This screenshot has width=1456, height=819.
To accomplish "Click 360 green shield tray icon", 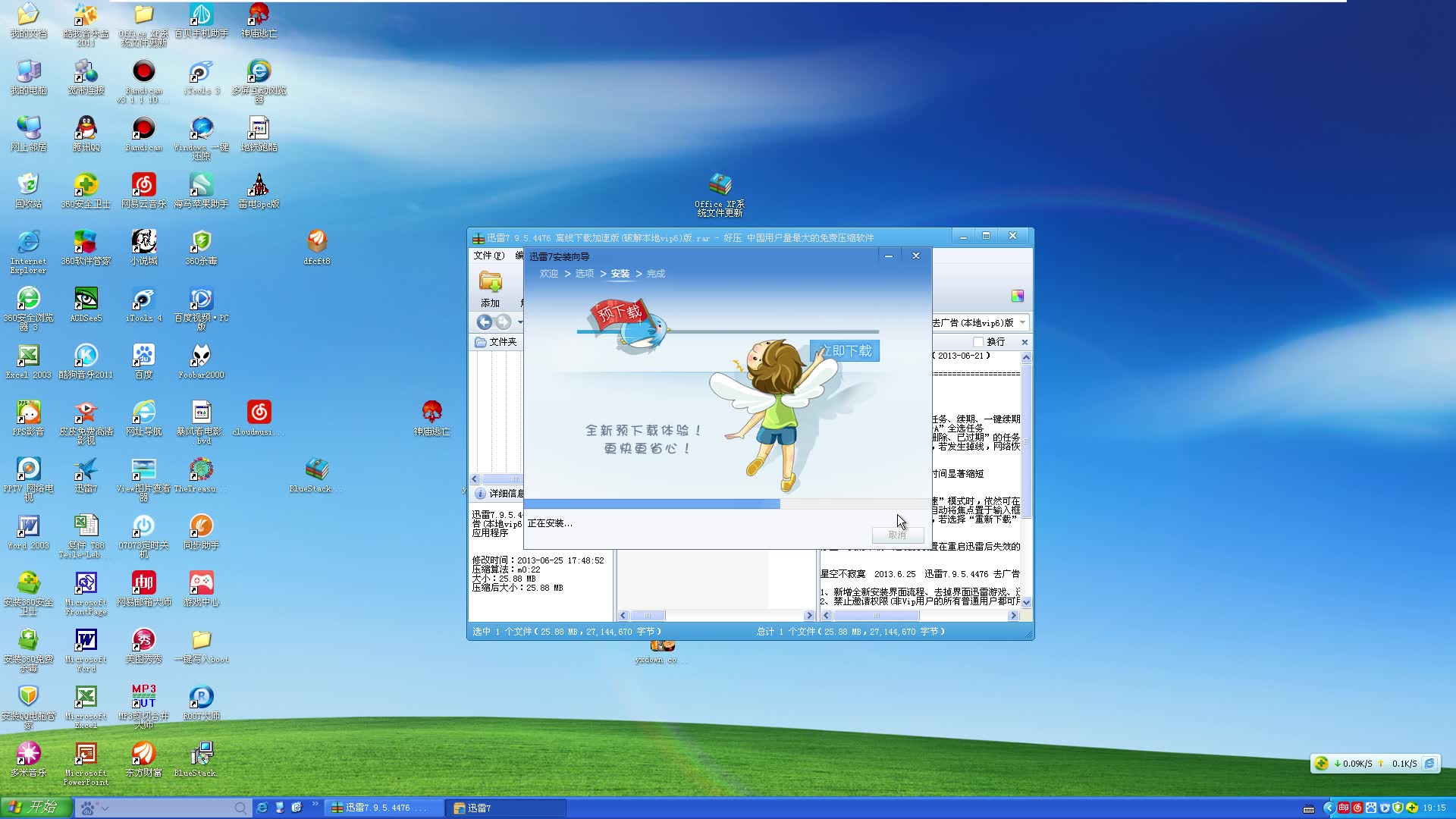I will (1398, 808).
